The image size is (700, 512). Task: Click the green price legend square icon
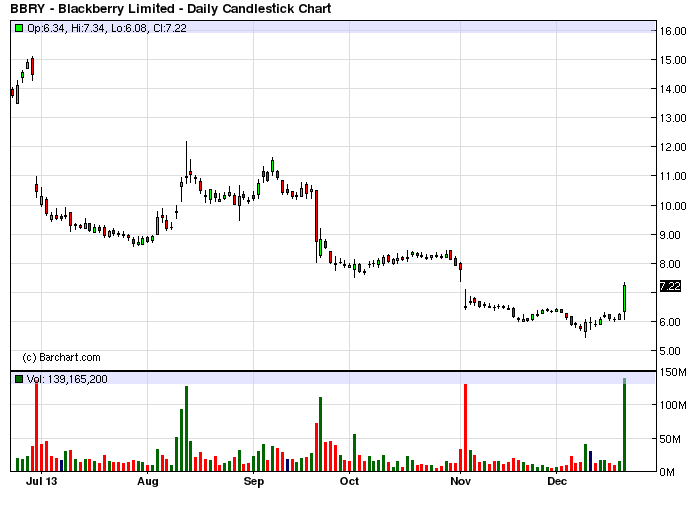pyautogui.click(x=19, y=28)
